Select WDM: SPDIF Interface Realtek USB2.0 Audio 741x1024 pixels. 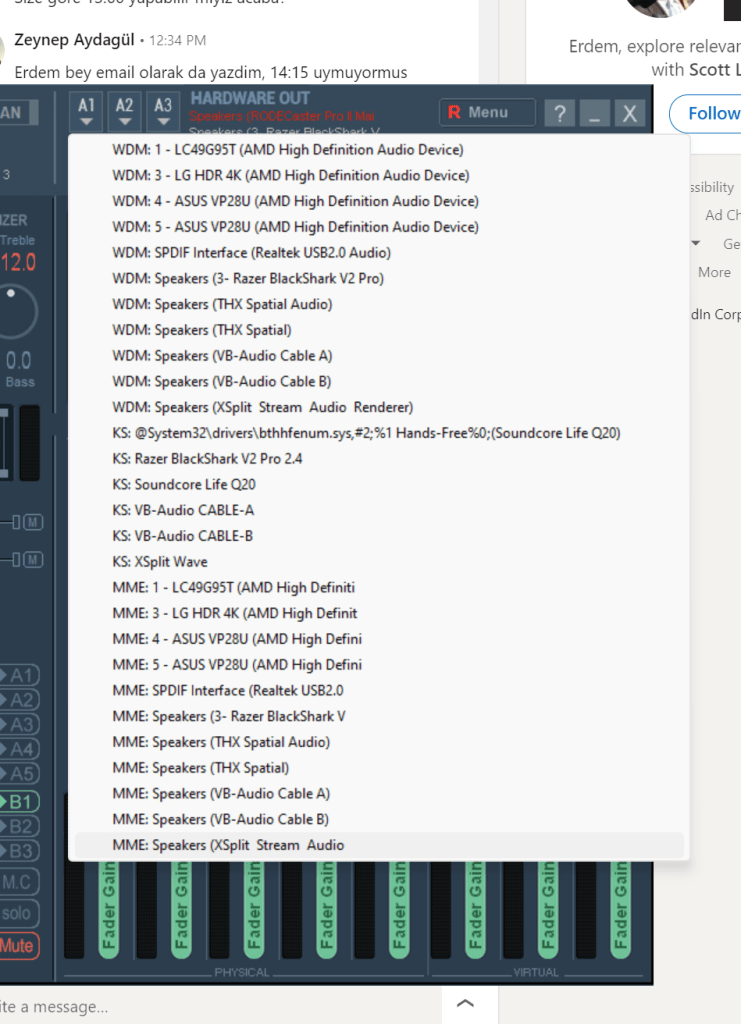point(379,253)
